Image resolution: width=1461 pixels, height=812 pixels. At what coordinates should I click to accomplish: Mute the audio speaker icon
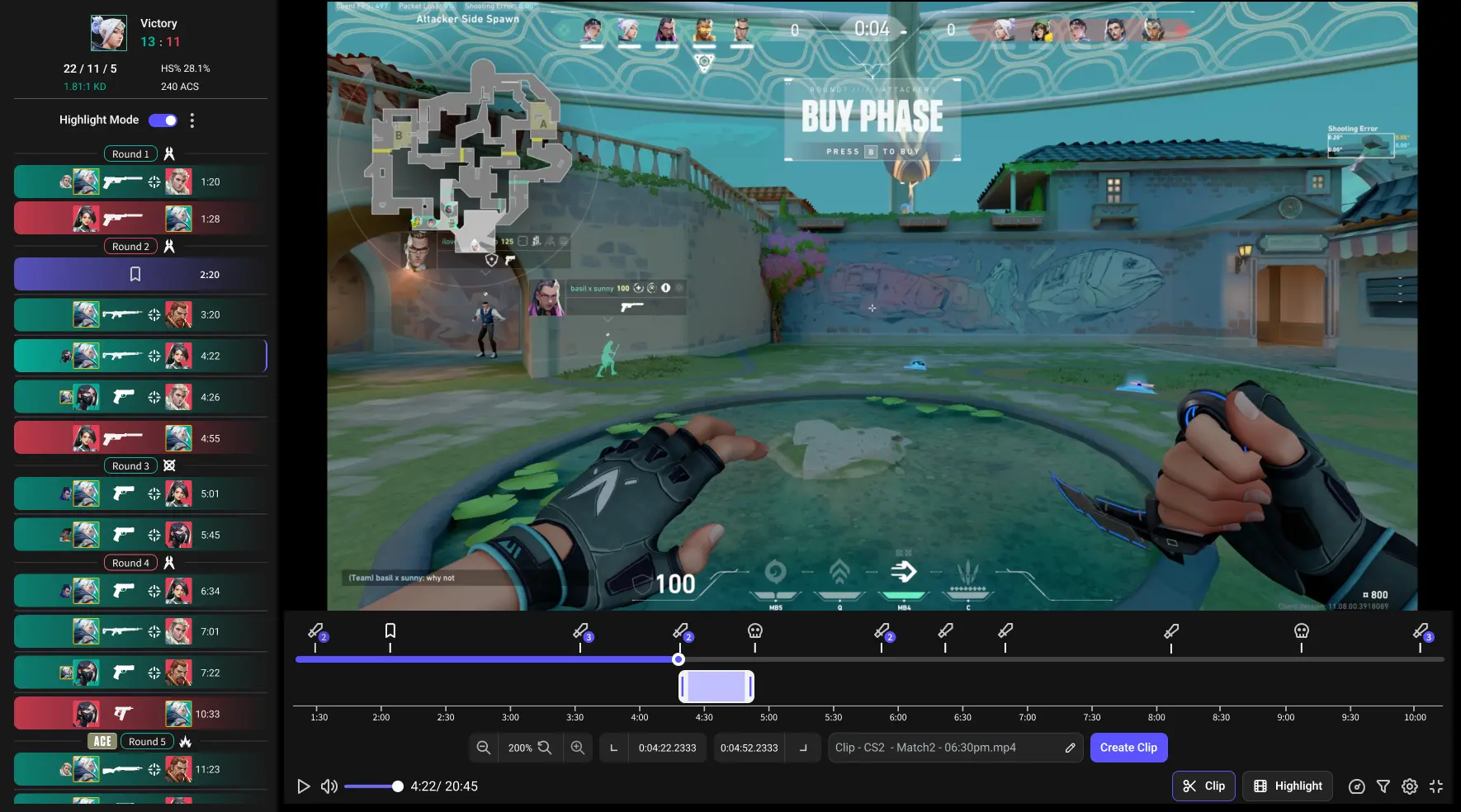[x=329, y=786]
